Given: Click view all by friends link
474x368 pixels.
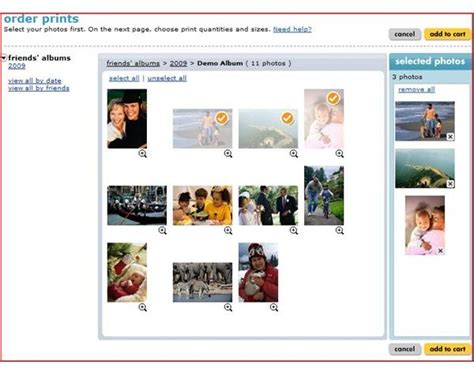Looking at the screenshot, I should (x=39, y=88).
